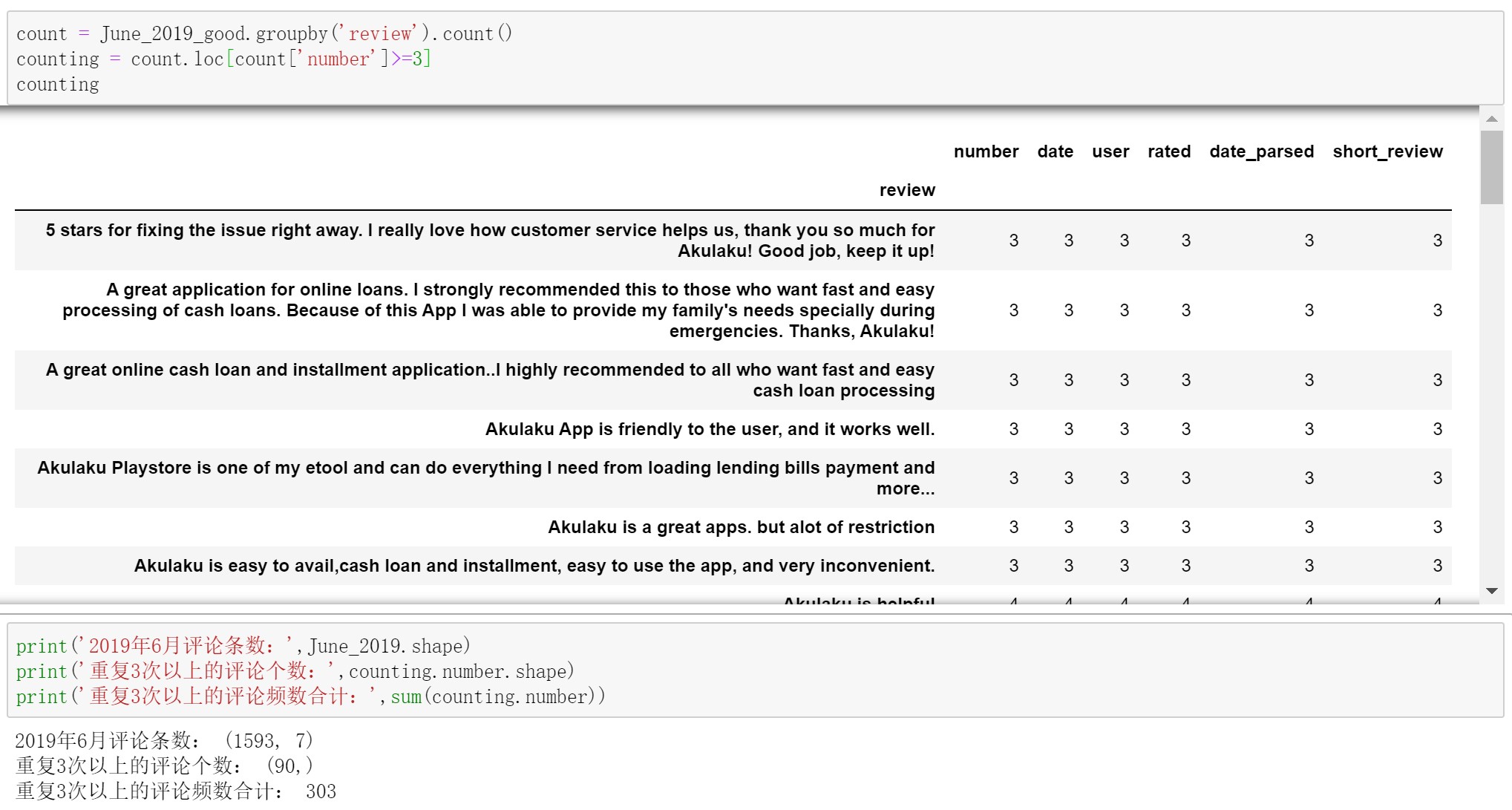Click the 'number' column header
Image resolution: width=1512 pixels, height=810 pixels.
pos(986,151)
